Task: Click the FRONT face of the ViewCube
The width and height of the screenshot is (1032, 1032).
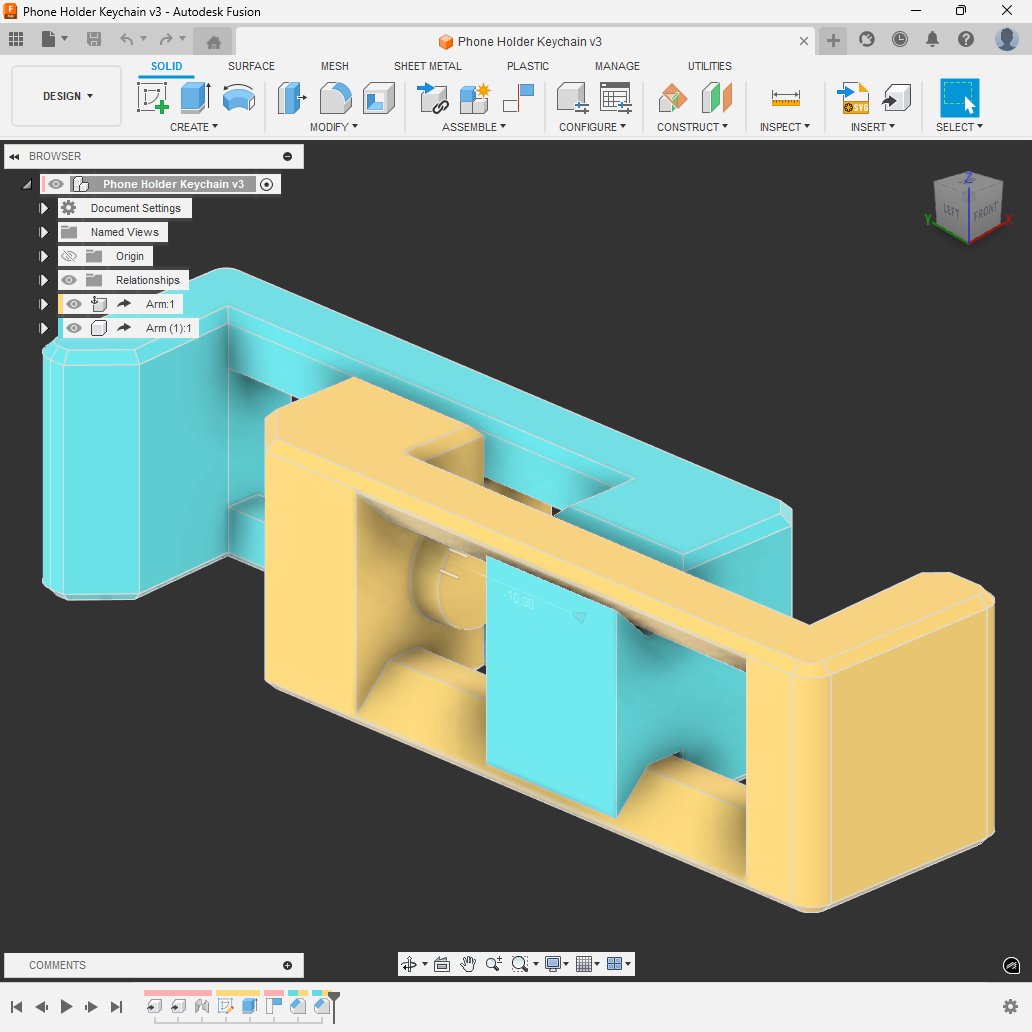Action: coord(985,214)
